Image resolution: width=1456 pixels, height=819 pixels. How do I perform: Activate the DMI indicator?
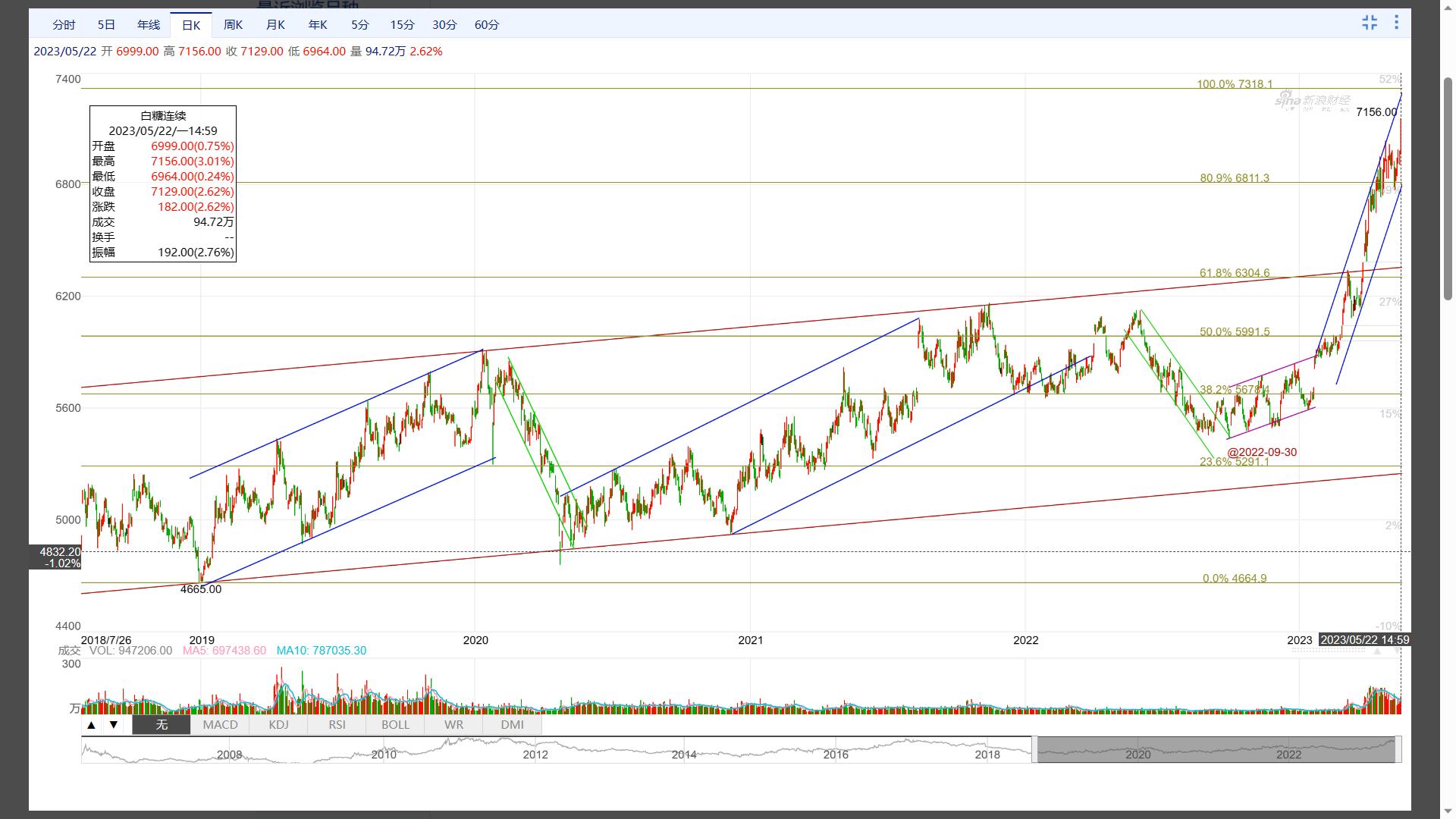click(x=512, y=725)
